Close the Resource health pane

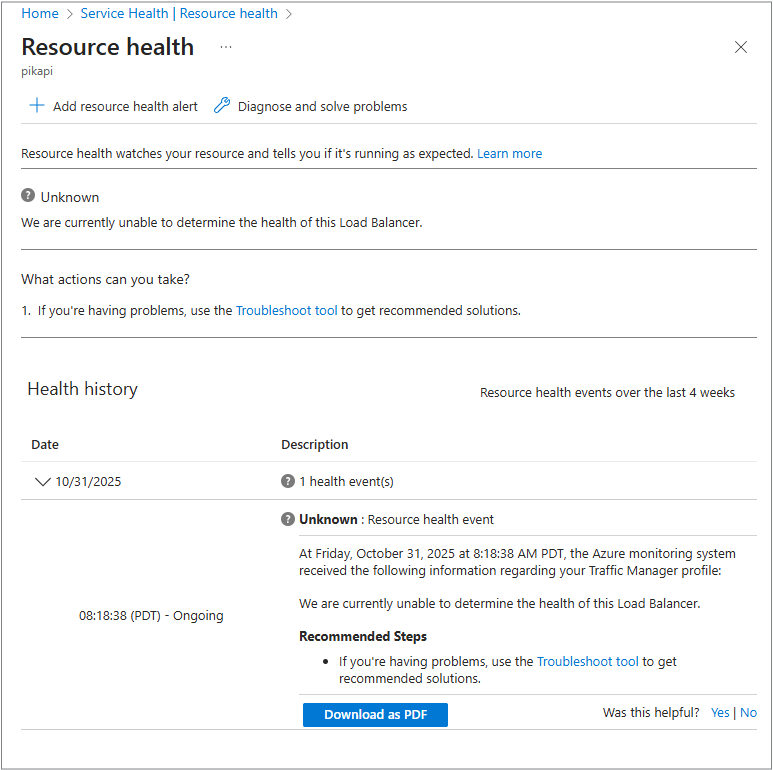741,47
